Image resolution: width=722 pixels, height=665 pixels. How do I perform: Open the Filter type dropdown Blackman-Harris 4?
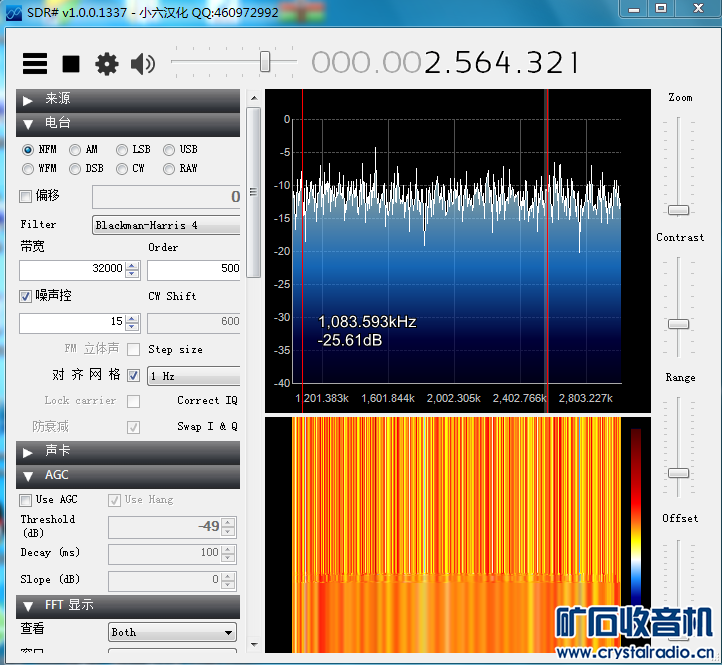(166, 225)
